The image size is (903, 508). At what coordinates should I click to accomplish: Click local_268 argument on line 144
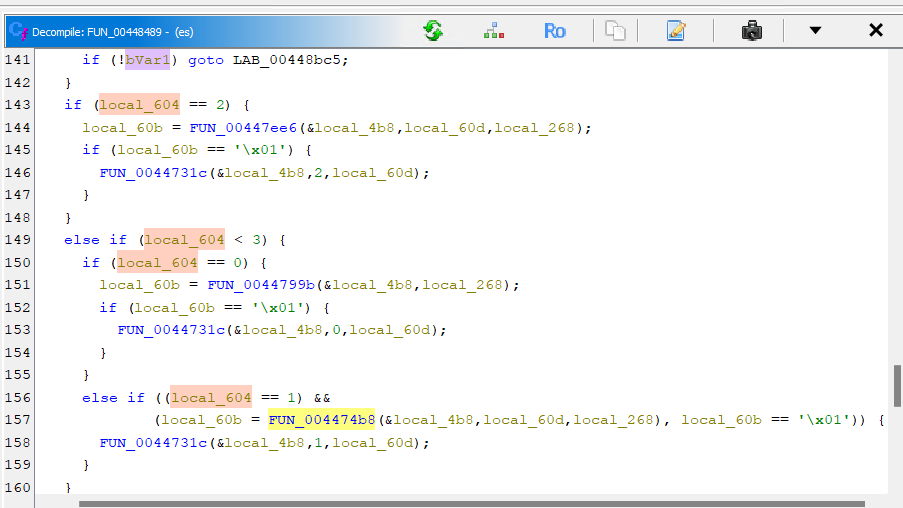point(534,128)
